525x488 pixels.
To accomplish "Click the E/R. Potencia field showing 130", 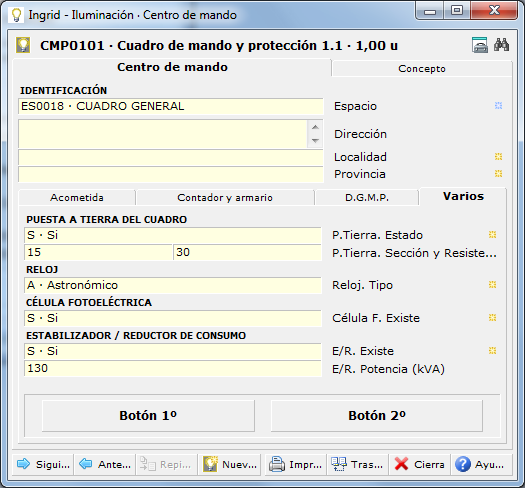I will (173, 368).
